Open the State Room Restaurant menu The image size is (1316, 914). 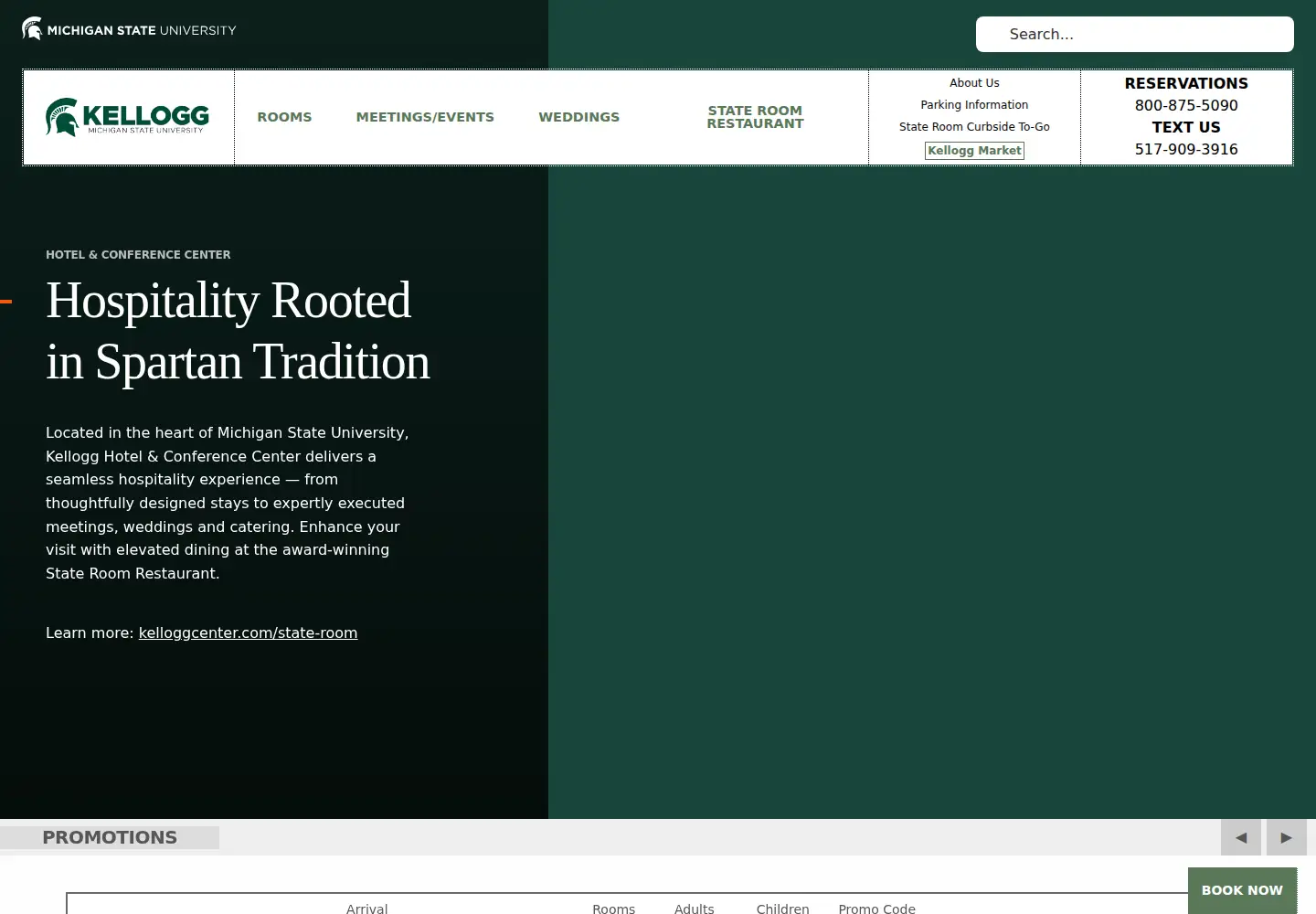click(755, 117)
